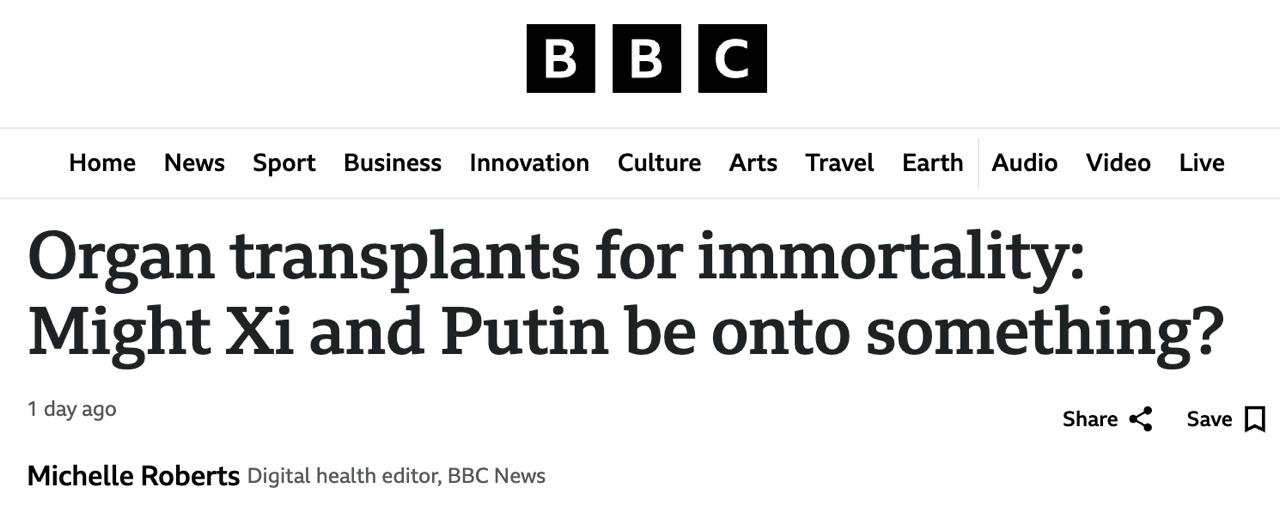Select Earth in the navigation bar
Screen dimensions: 1280x507
tap(932, 163)
